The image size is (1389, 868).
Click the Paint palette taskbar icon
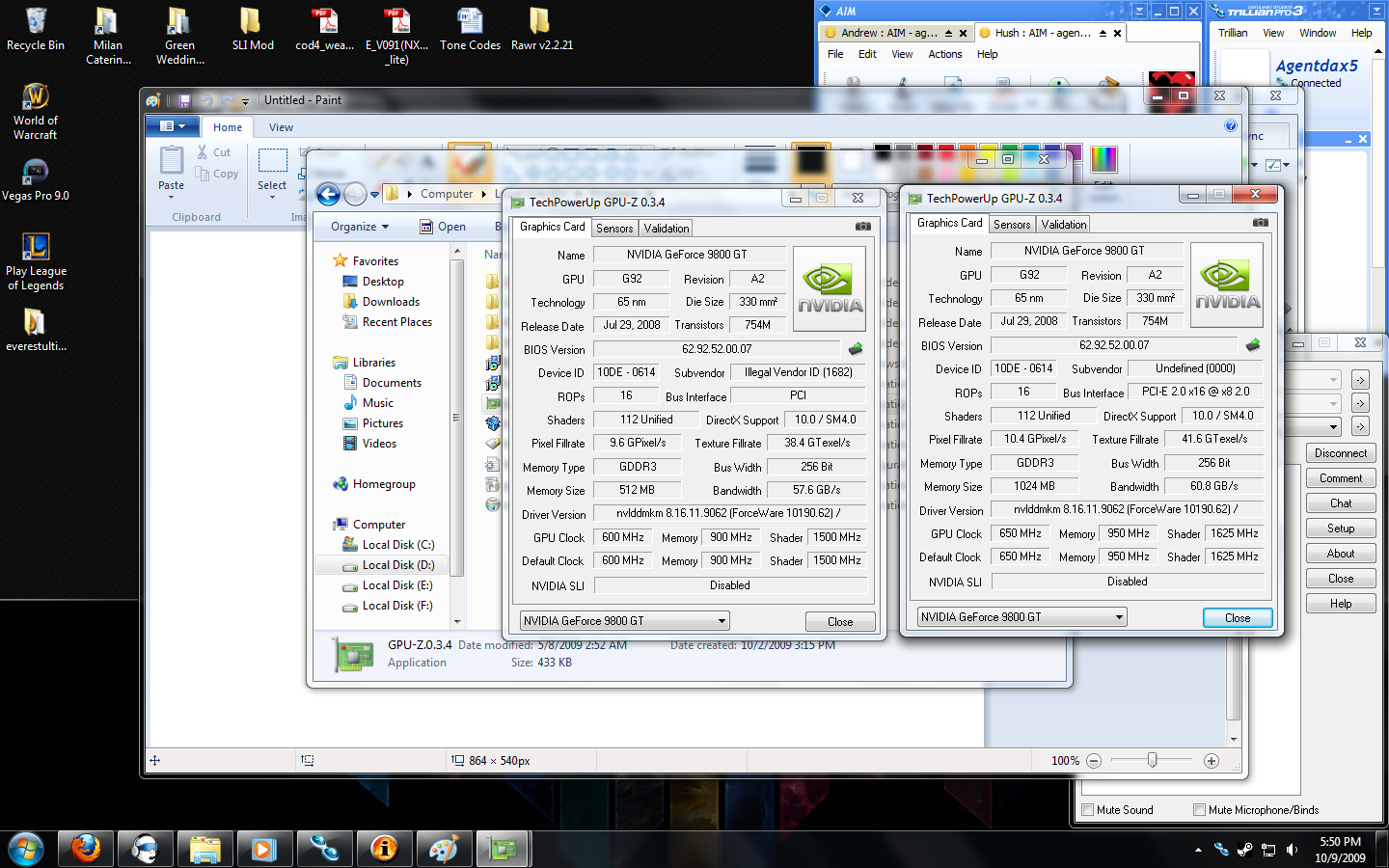[x=443, y=849]
